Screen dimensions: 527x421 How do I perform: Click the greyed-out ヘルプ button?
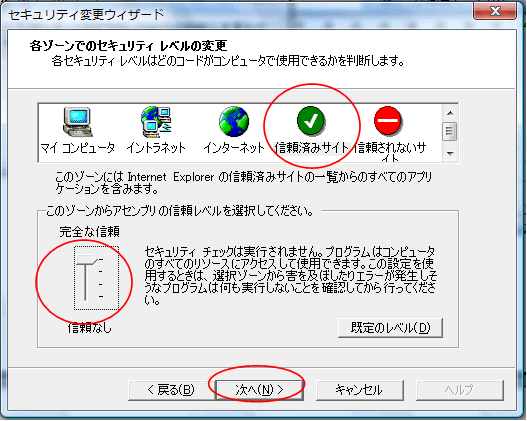460,390
